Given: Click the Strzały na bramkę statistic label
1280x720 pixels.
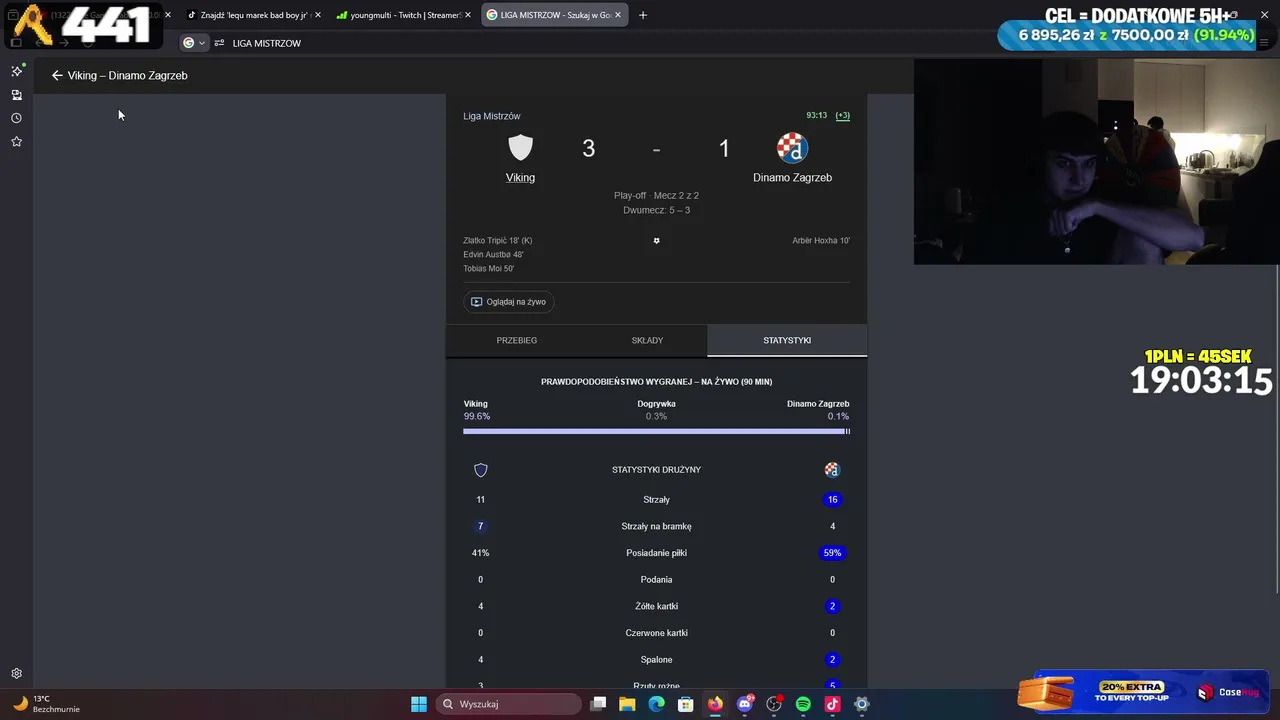Looking at the screenshot, I should click(x=656, y=527).
